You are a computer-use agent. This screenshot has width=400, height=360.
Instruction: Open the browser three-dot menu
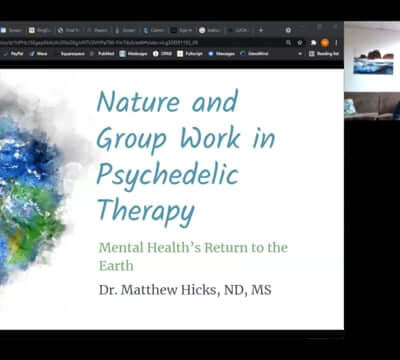click(x=336, y=42)
